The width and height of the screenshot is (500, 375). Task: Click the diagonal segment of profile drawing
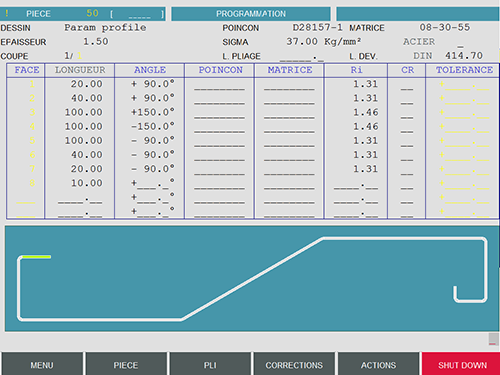click(252, 279)
